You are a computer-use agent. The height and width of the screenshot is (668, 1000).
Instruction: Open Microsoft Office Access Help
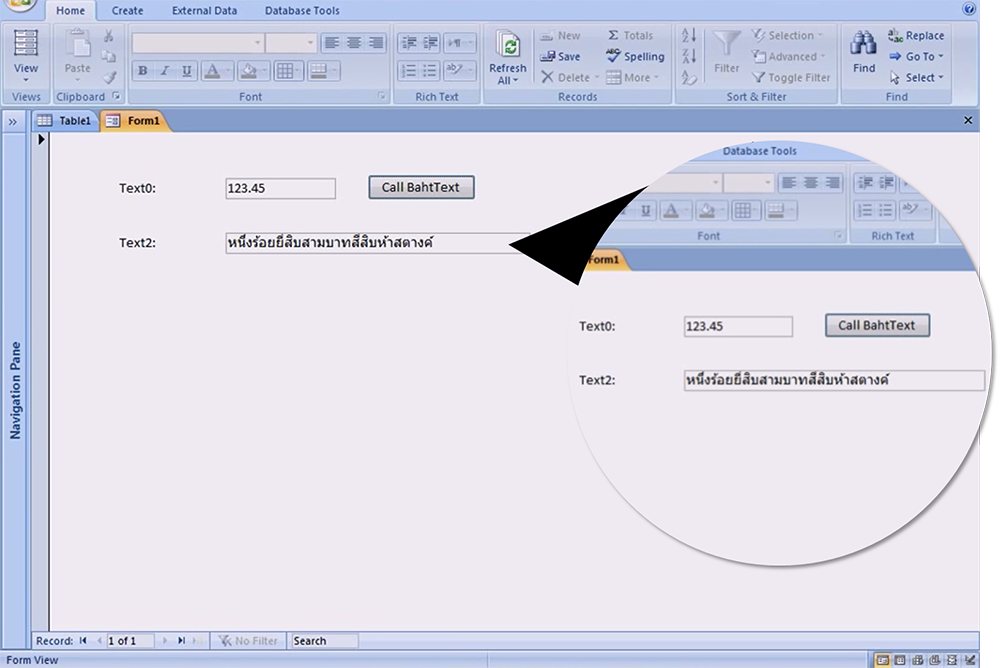point(969,10)
